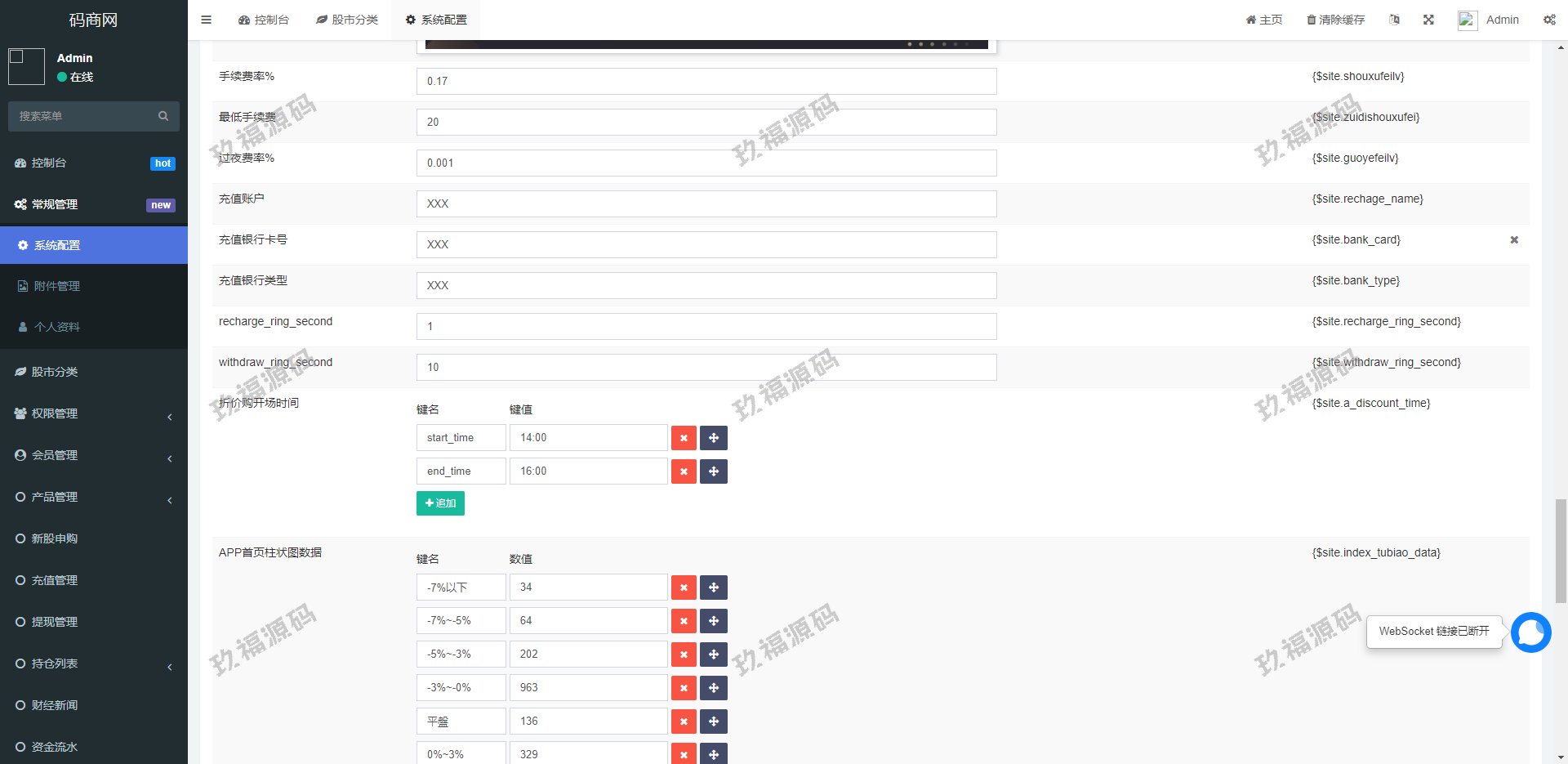Click the green 追加 button

[x=440, y=503]
